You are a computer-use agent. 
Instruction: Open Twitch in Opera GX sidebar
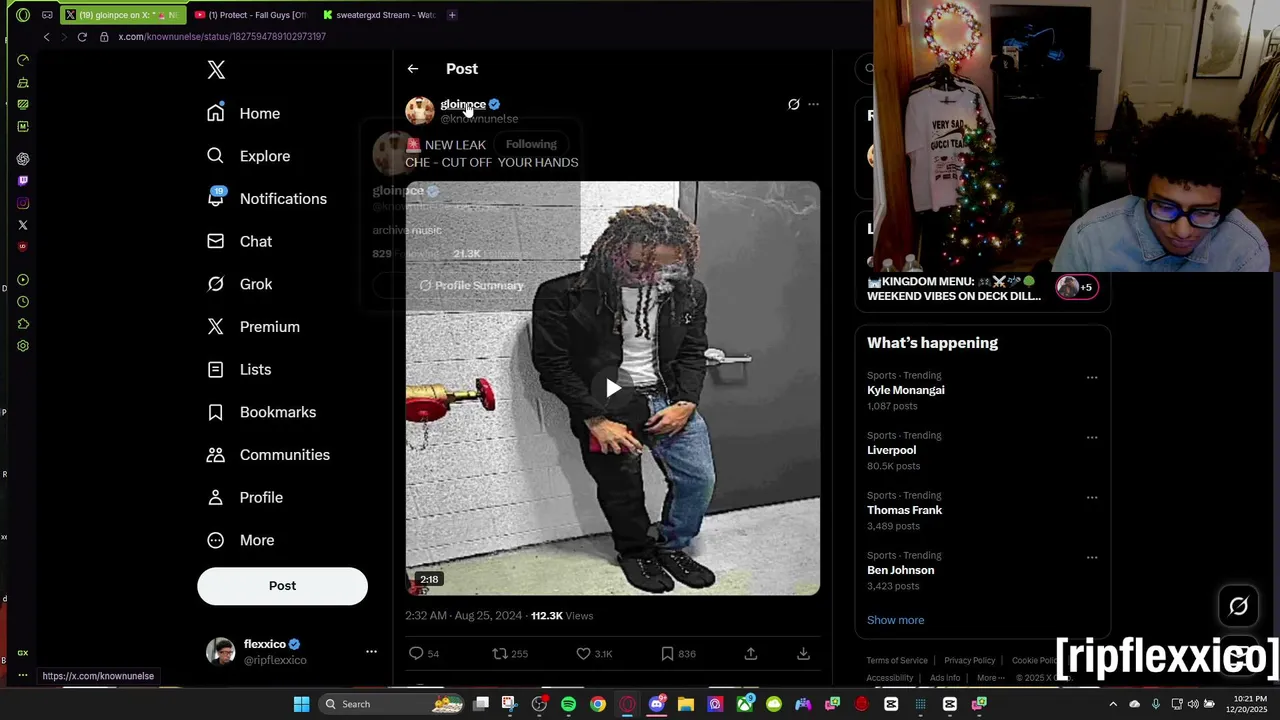point(23,181)
